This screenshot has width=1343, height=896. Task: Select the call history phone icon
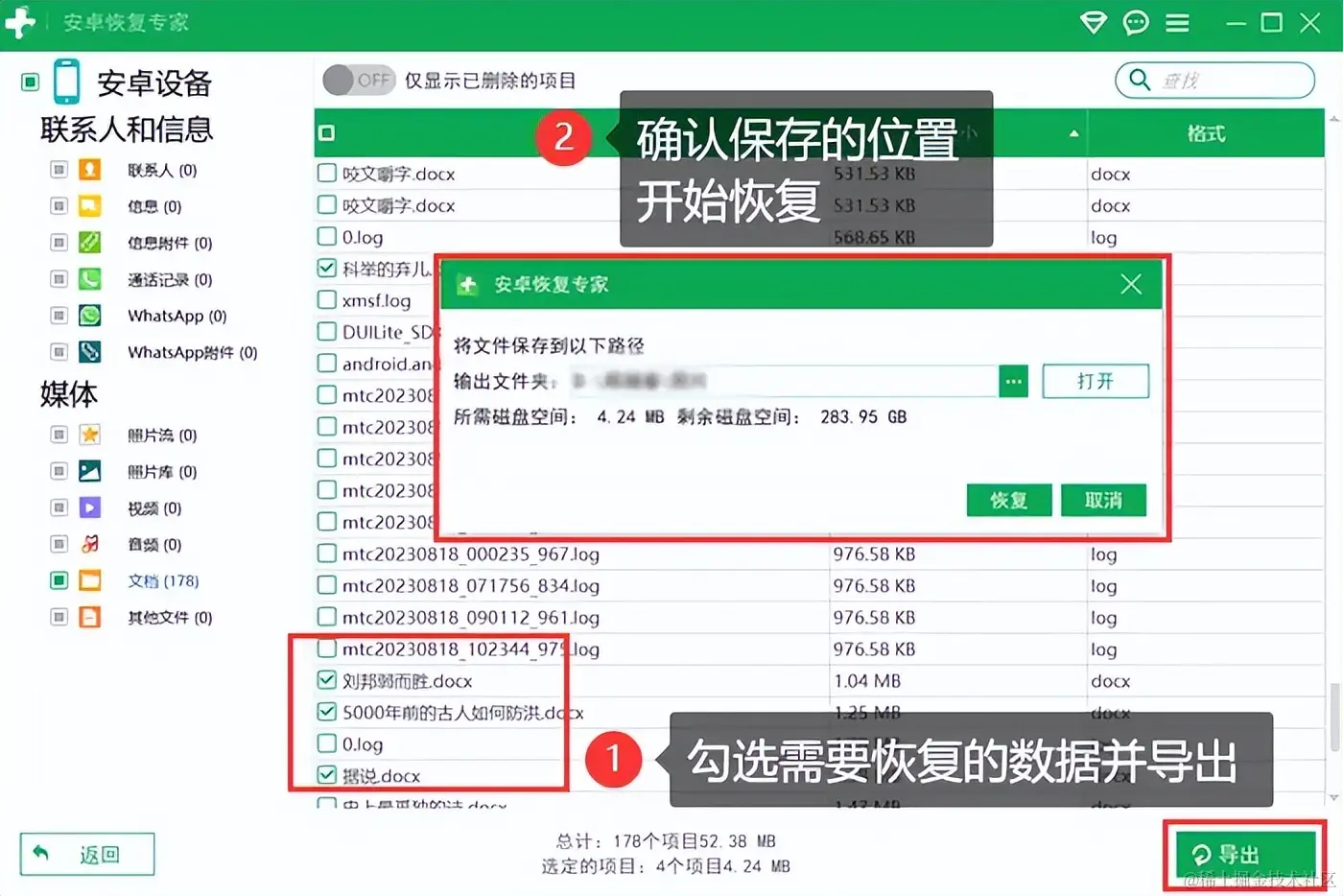(89, 279)
